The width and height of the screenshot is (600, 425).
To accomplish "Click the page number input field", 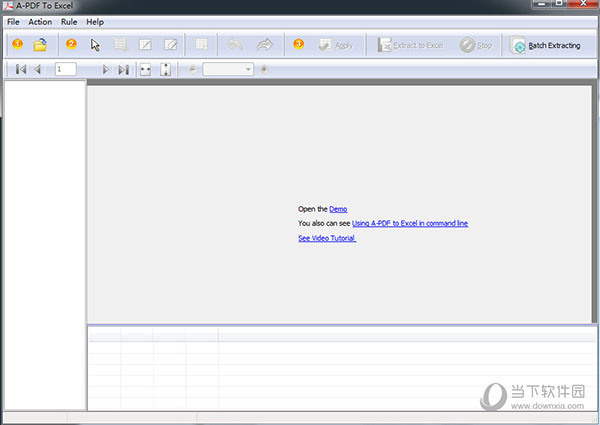I will click(x=66, y=69).
